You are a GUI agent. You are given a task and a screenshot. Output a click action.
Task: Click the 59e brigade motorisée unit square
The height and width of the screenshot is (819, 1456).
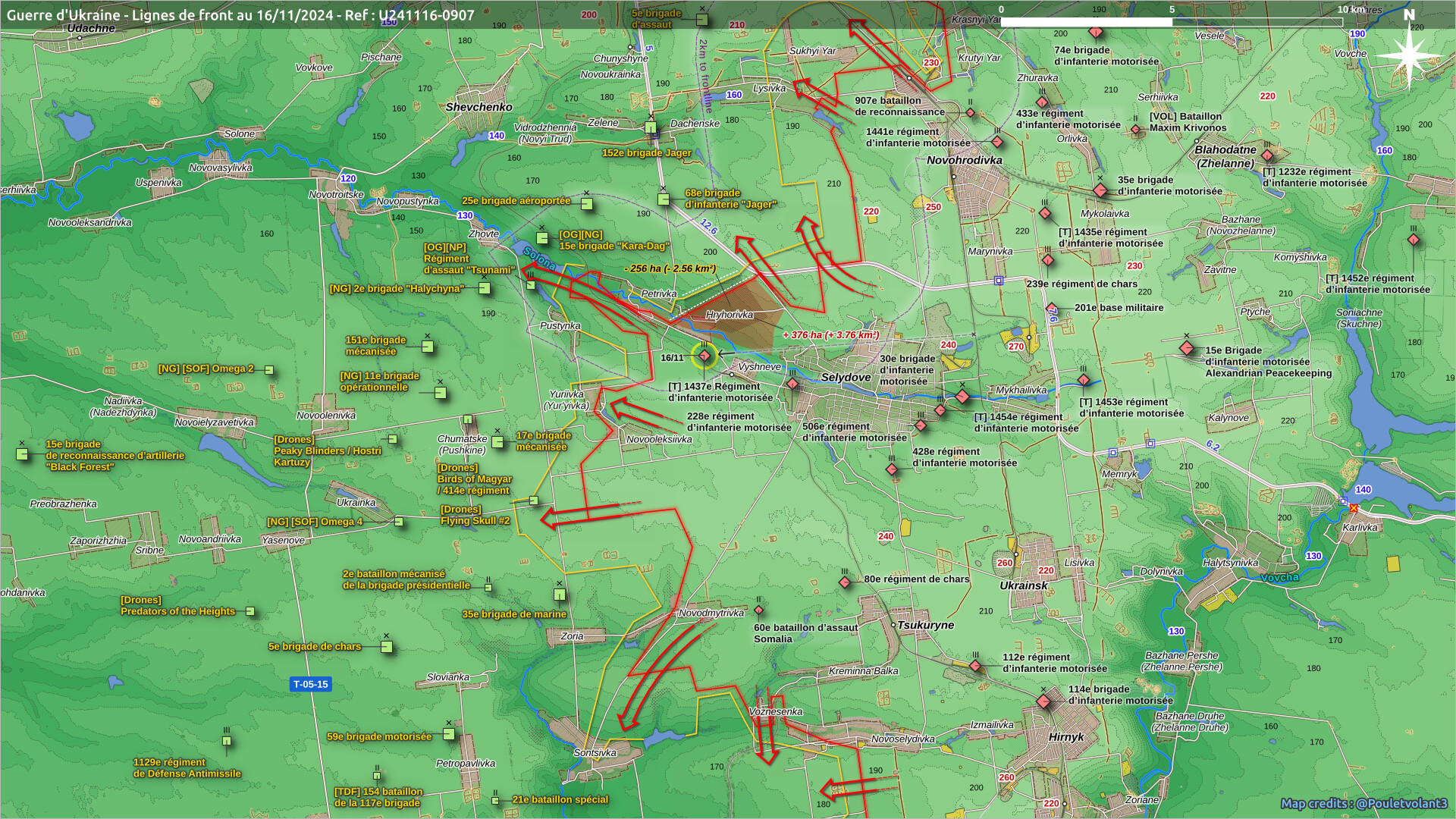point(448,734)
